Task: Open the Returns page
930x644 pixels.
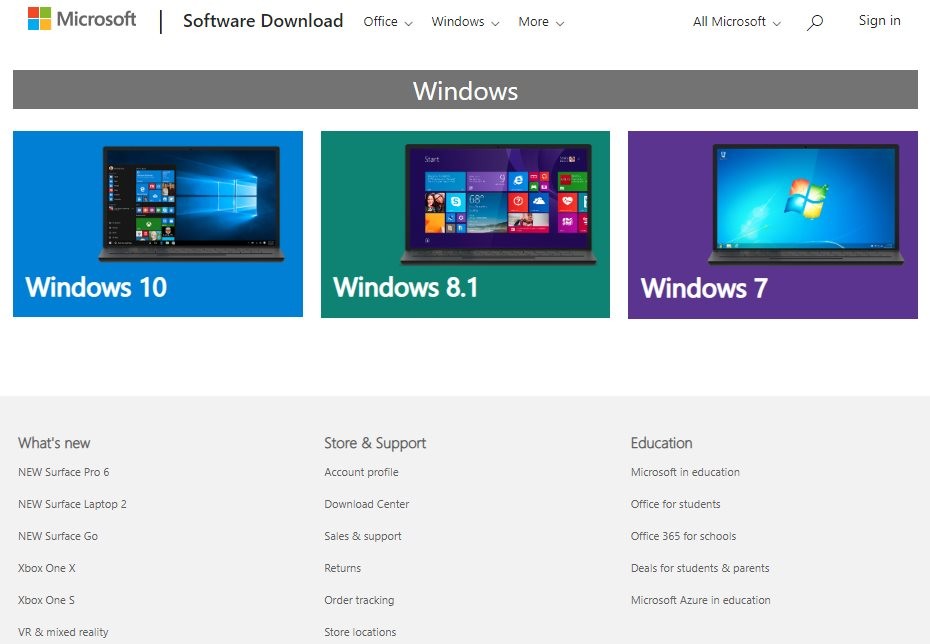Action: point(342,568)
